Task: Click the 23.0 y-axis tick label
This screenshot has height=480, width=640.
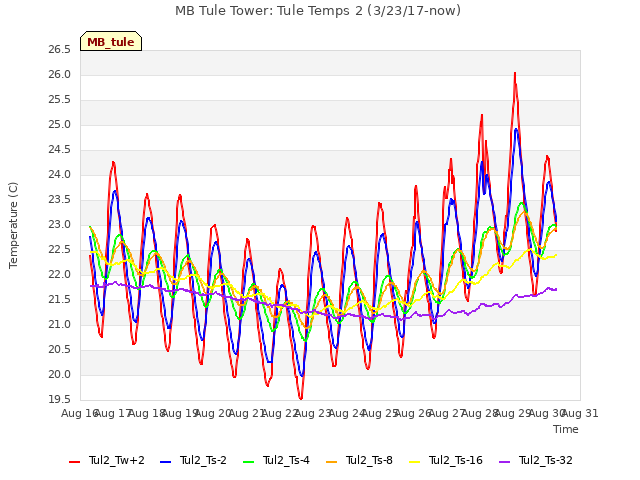Action: 60,224
